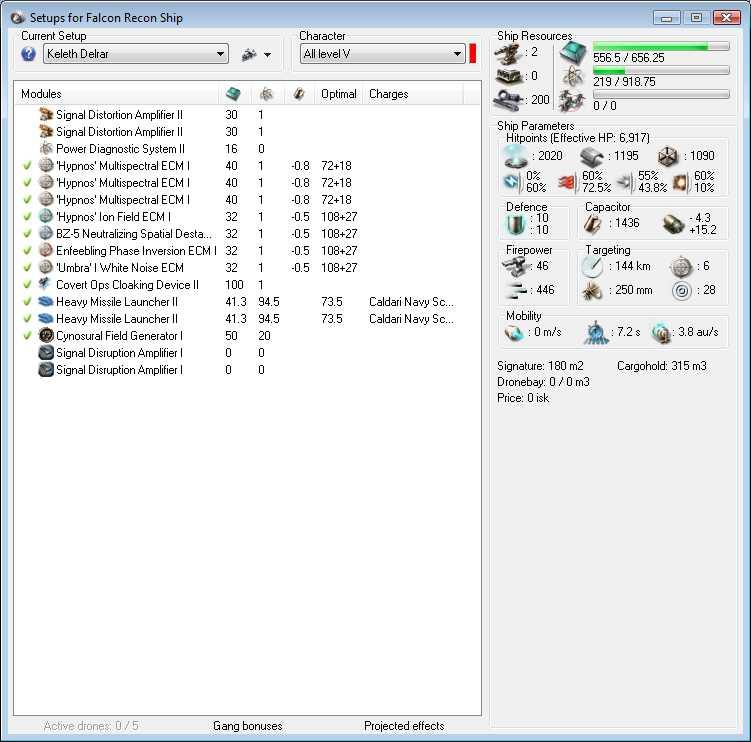Click the capacitor usage column header icon

299,94
